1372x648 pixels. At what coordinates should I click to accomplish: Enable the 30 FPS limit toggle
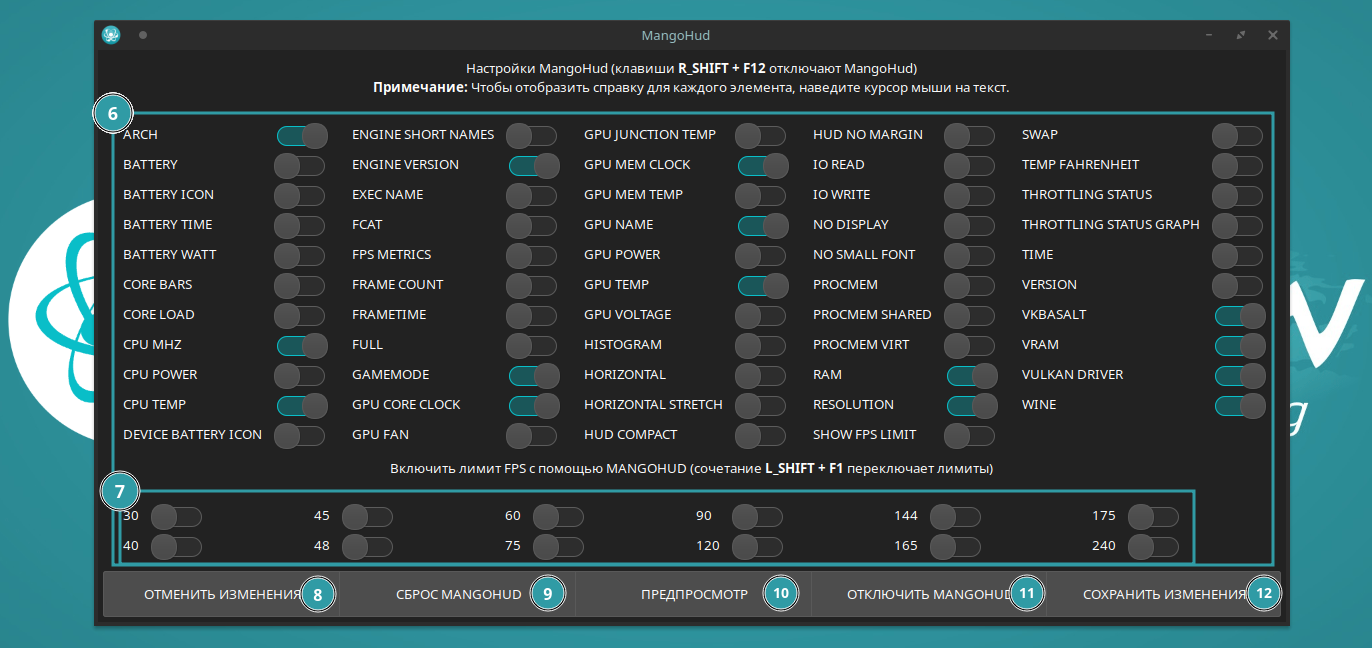point(177,517)
